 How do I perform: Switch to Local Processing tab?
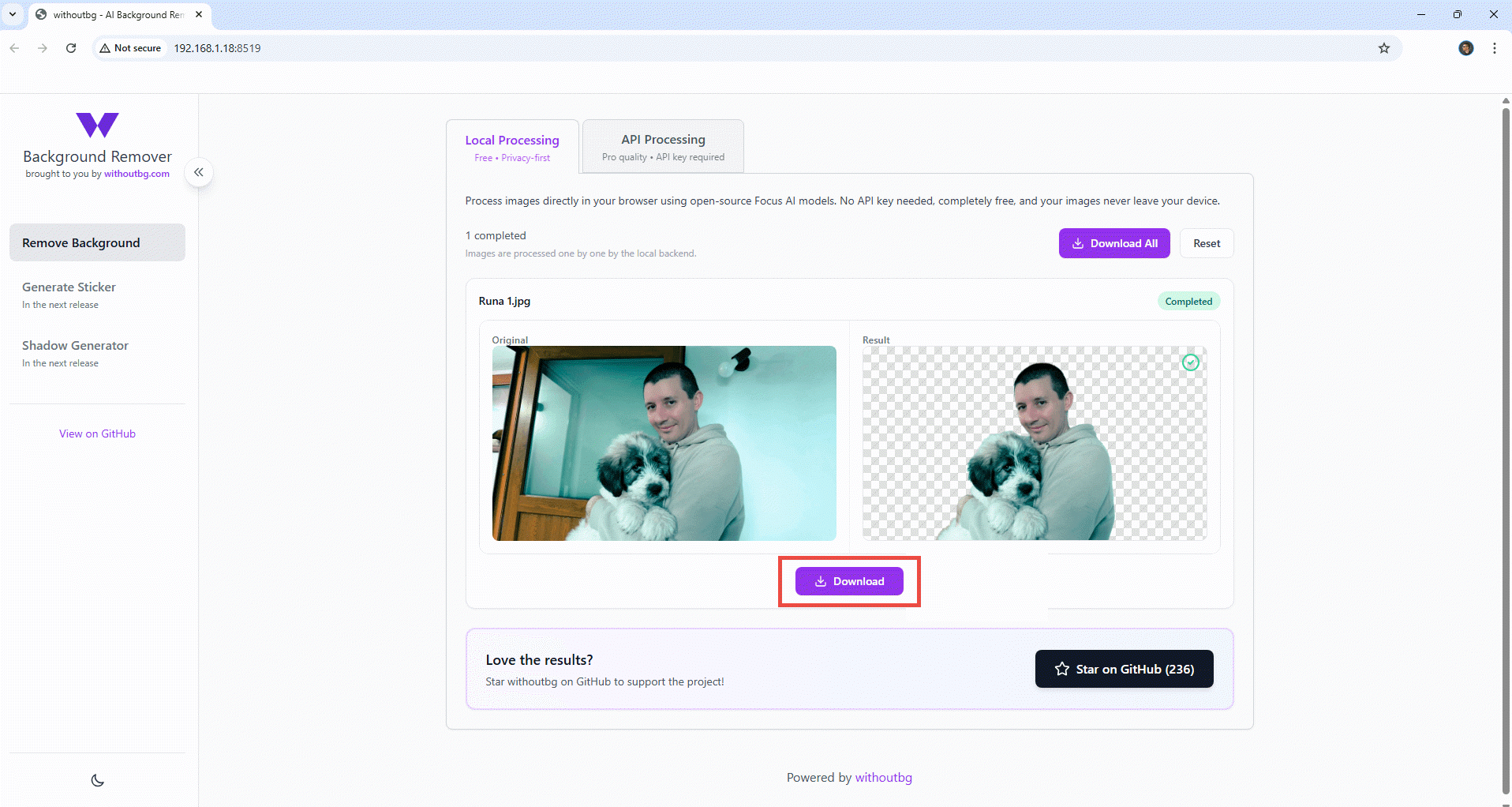tap(512, 147)
